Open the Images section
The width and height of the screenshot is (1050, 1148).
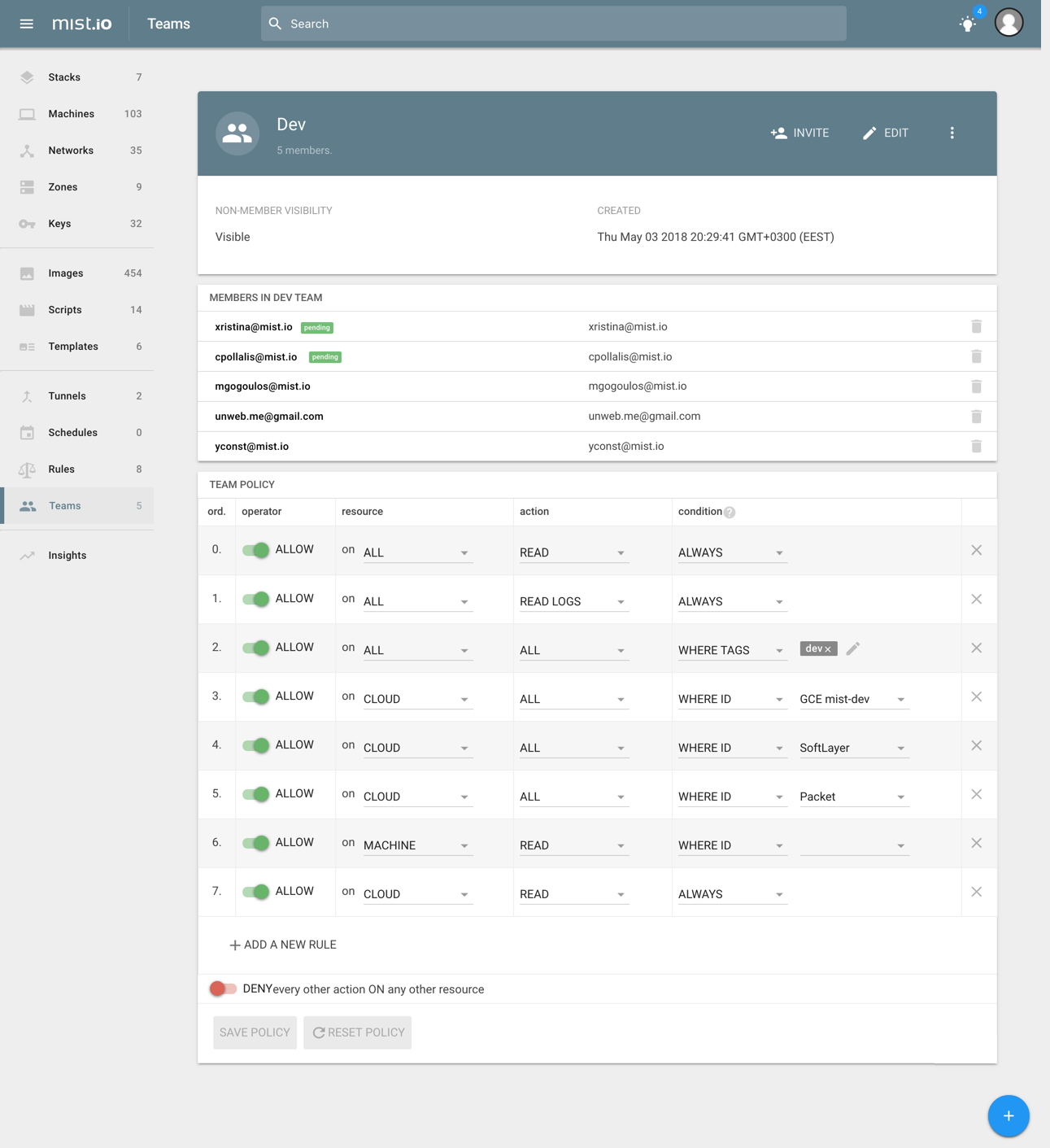tap(67, 273)
